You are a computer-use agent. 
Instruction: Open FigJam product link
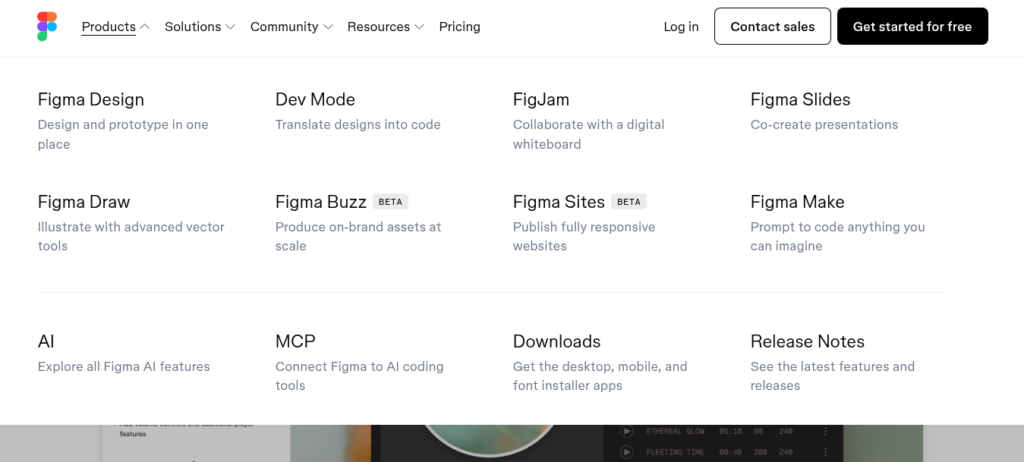(541, 99)
